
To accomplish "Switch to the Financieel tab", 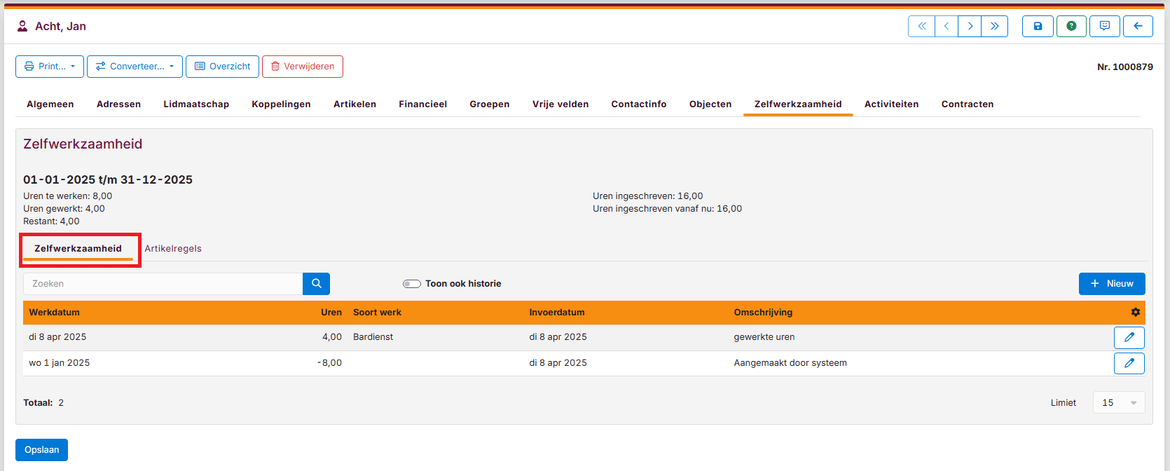I will pos(422,104).
